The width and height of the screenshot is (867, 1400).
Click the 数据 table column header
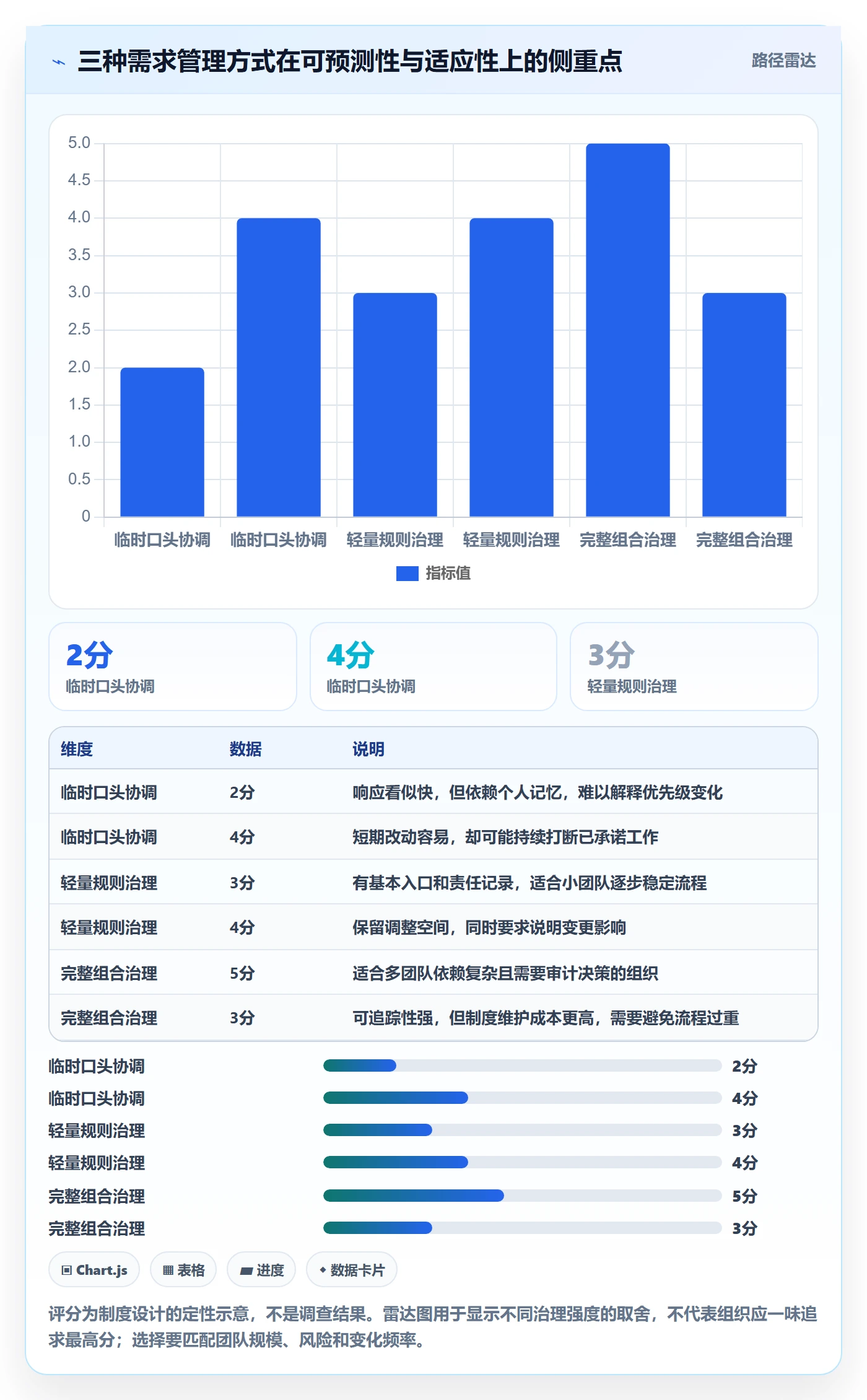click(x=246, y=749)
